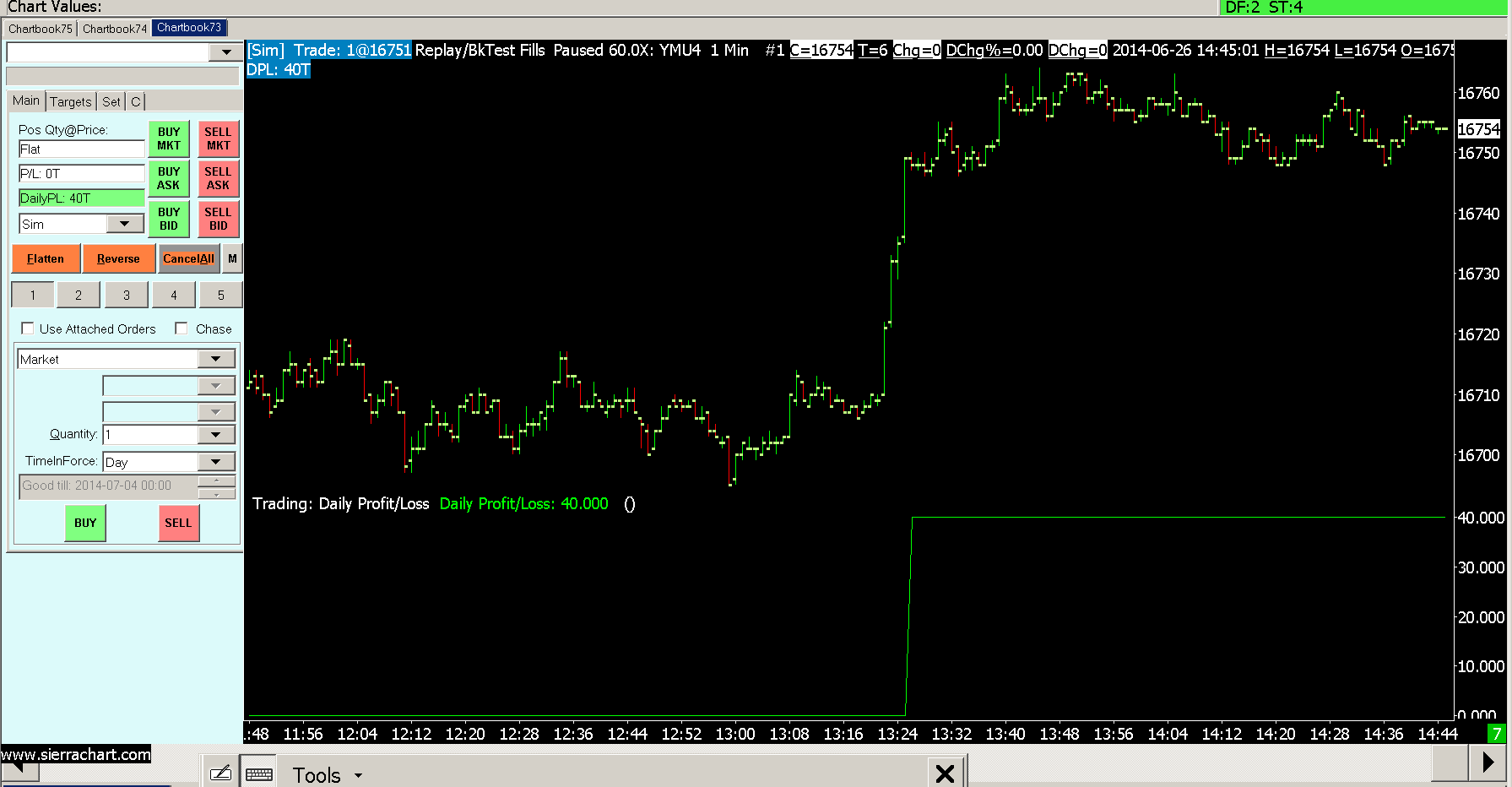This screenshot has height=787, width=1512.
Task: Toggle the Chase checkbox
Action: [181, 328]
